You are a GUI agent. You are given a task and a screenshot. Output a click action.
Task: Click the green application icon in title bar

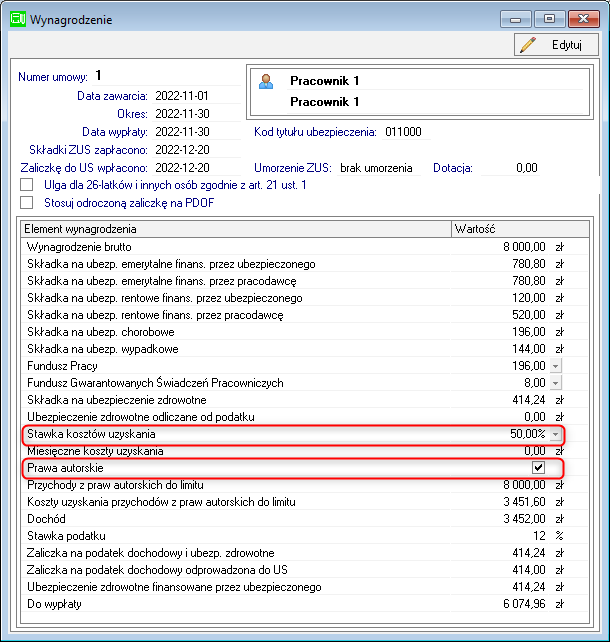[18, 19]
